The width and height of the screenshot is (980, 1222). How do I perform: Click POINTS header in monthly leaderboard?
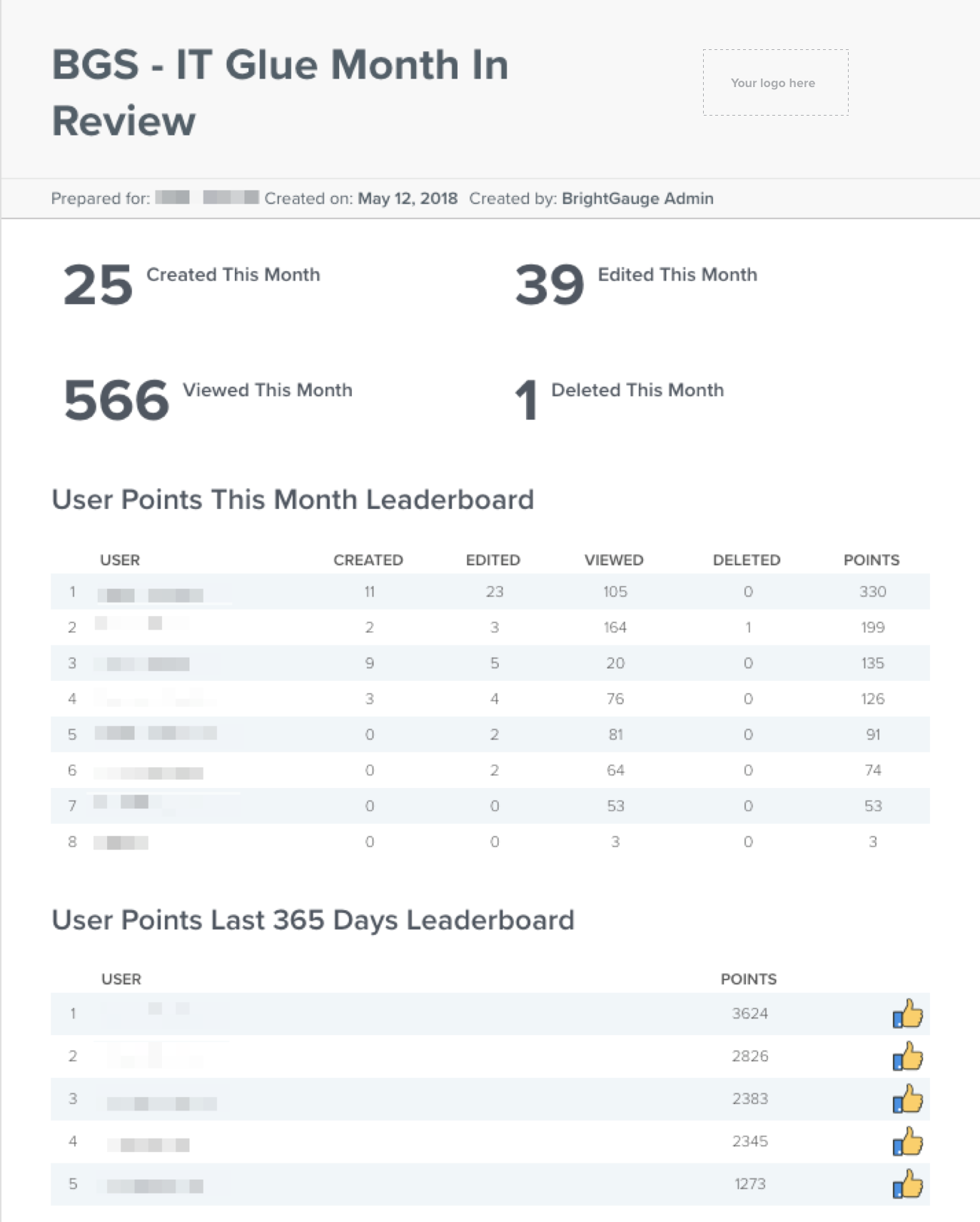[x=872, y=560]
